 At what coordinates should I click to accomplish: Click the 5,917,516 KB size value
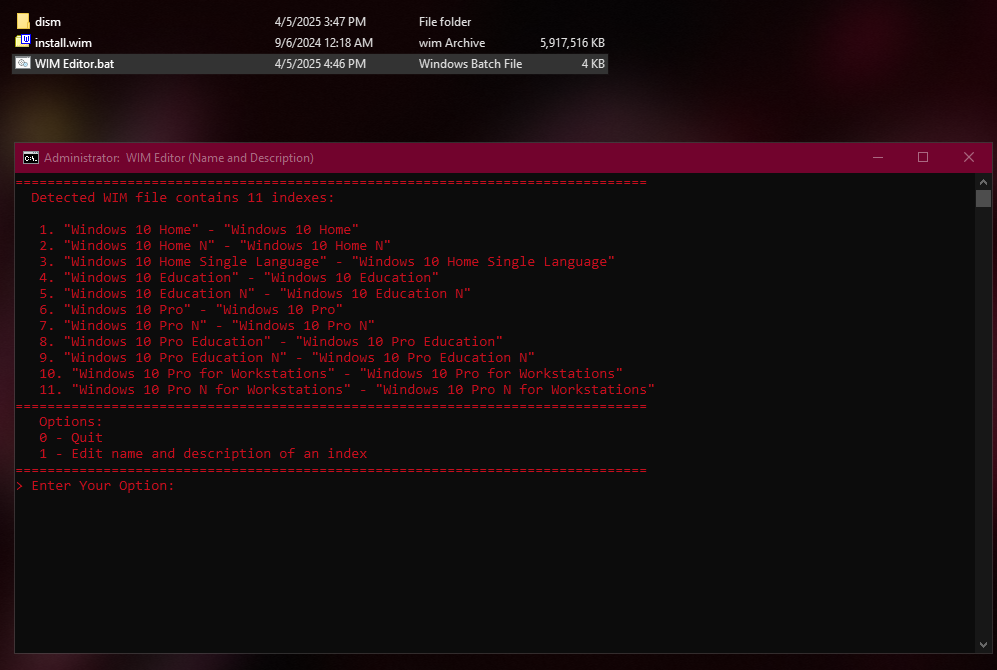[572, 43]
